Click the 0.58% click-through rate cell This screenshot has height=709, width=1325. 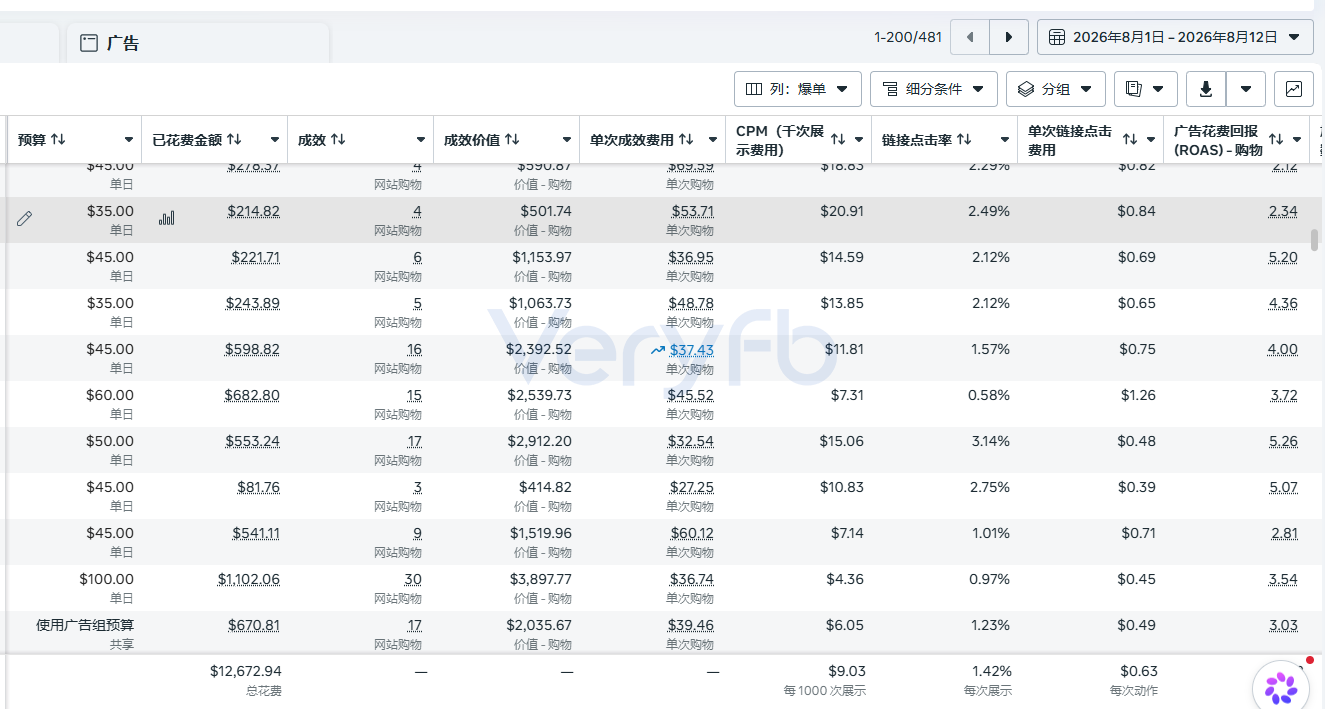pyautogui.click(x=989, y=395)
